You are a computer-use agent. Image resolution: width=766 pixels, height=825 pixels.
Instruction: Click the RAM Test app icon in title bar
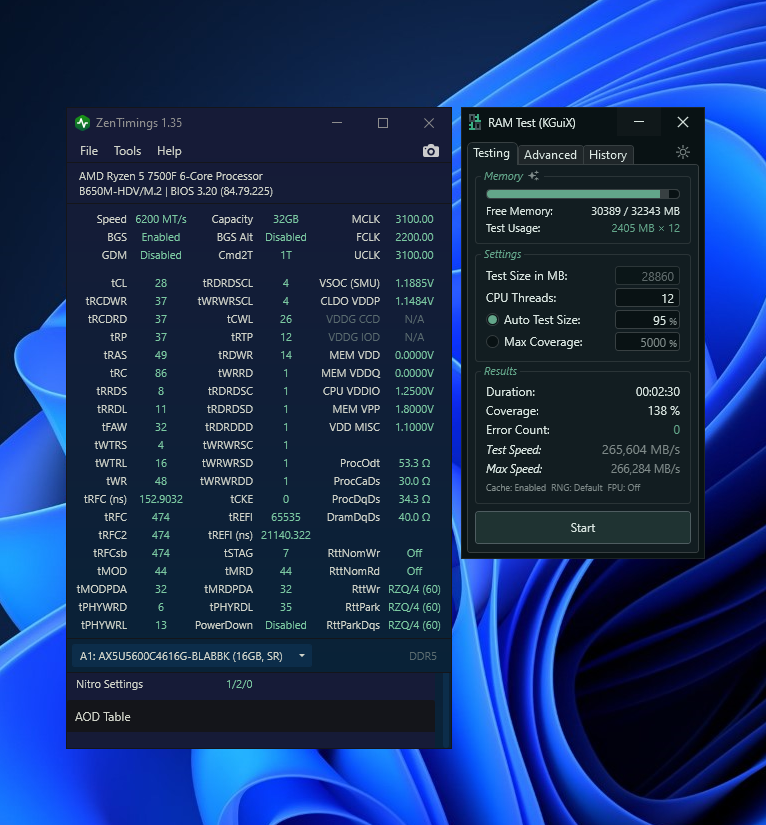475,122
